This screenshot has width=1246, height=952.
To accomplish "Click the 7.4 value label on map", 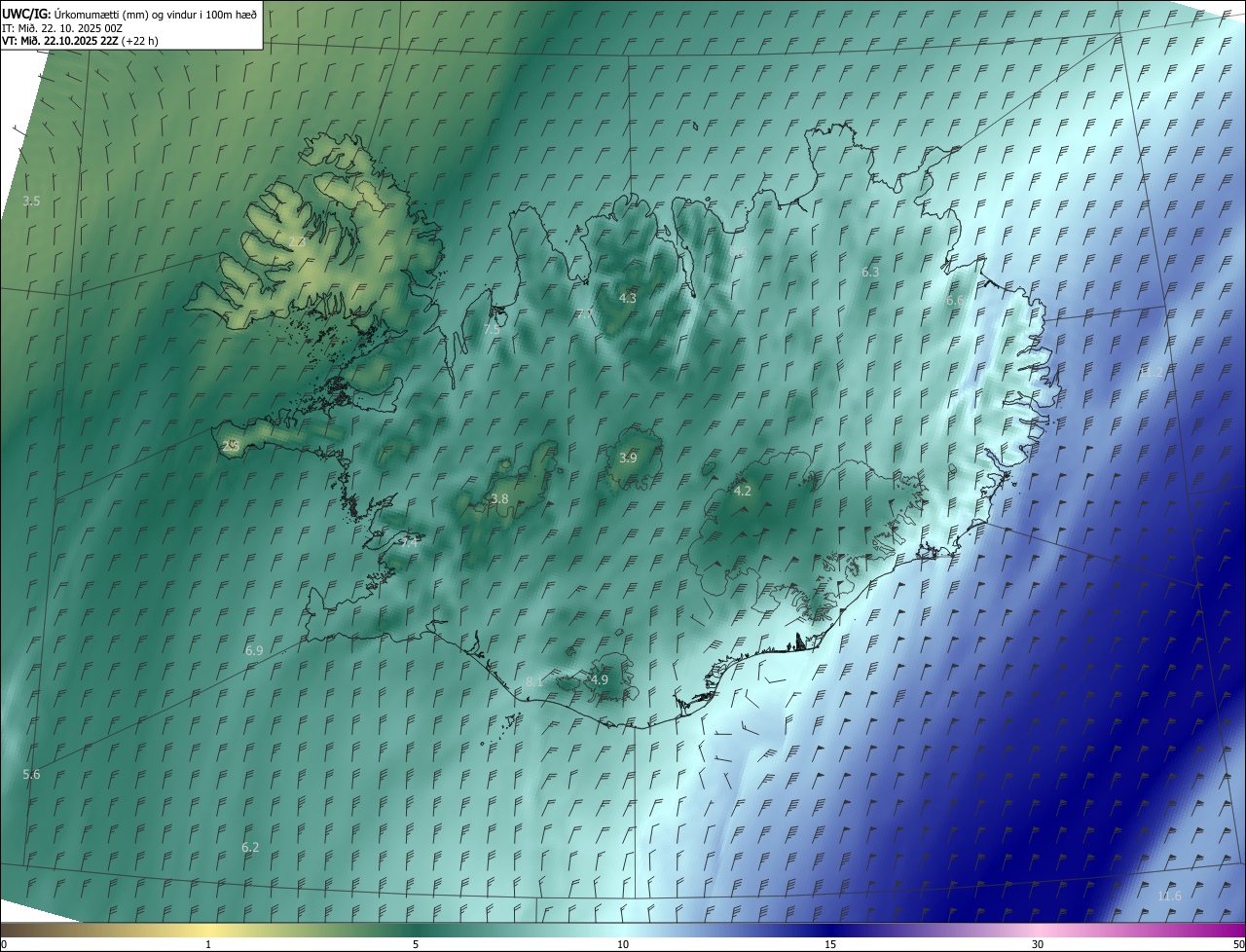I will click(410, 542).
